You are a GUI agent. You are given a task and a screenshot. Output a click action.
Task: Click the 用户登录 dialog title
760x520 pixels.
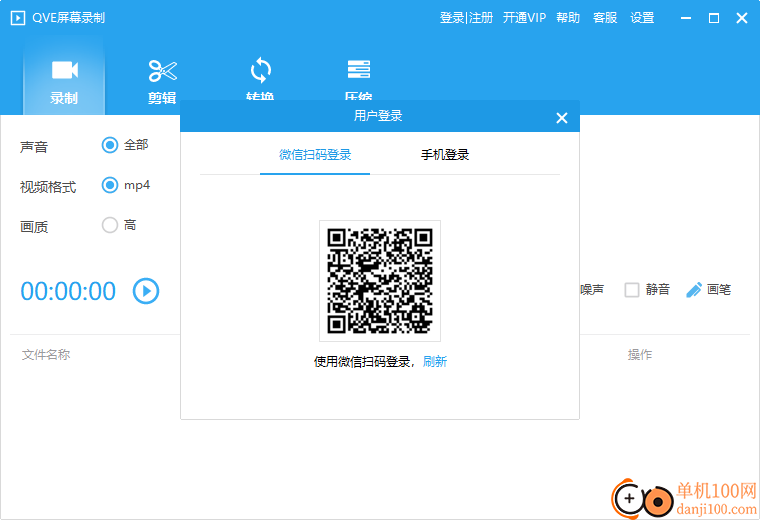[378, 116]
